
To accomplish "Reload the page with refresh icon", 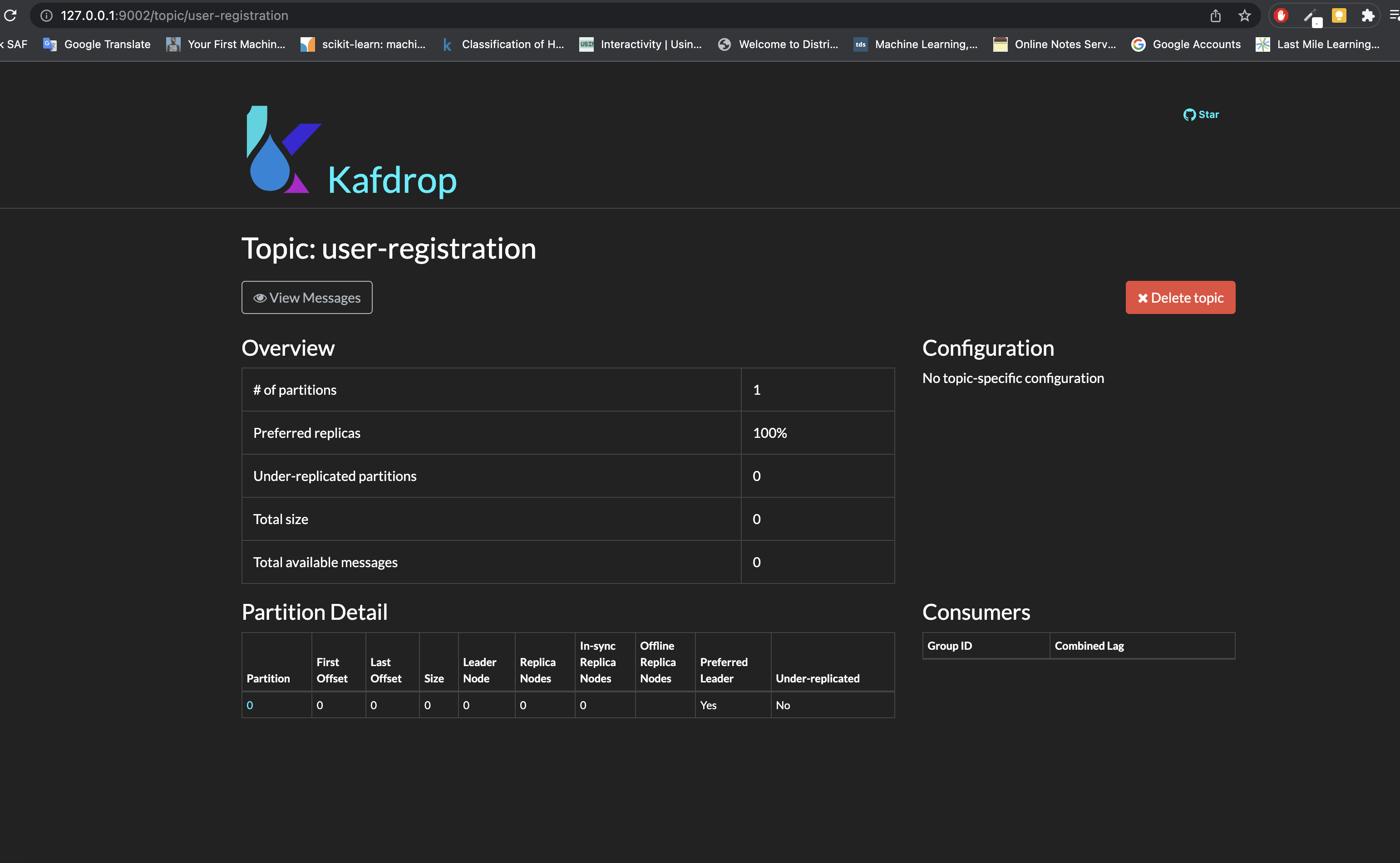I will pos(10,15).
